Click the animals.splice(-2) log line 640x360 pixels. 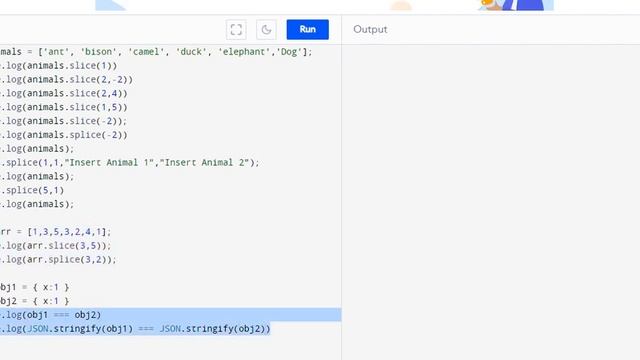coord(64,135)
